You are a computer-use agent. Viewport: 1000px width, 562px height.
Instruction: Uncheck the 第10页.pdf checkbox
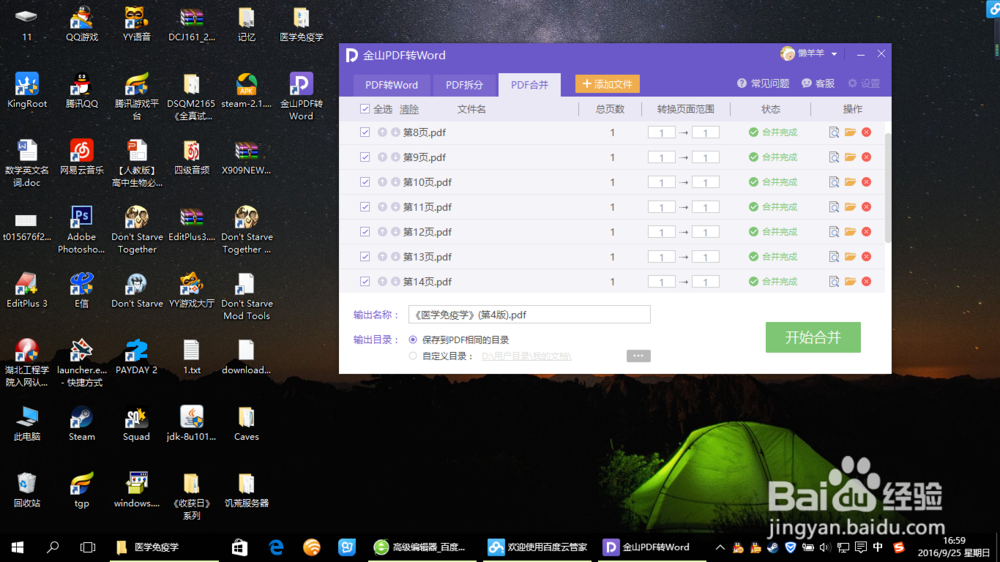[x=365, y=182]
